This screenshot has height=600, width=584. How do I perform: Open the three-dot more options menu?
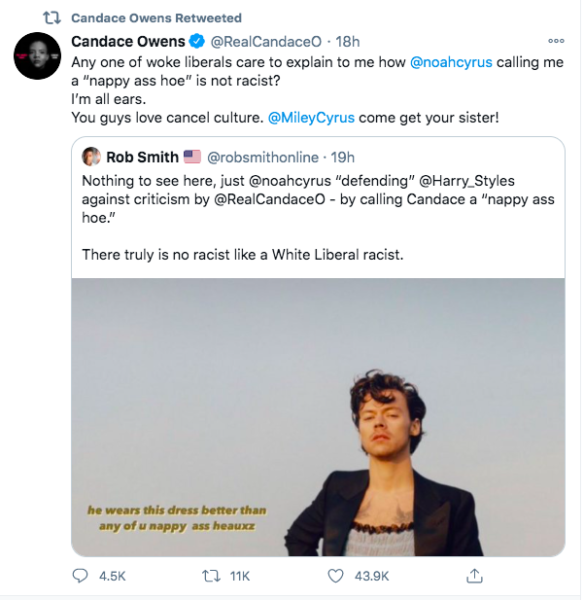tap(556, 41)
